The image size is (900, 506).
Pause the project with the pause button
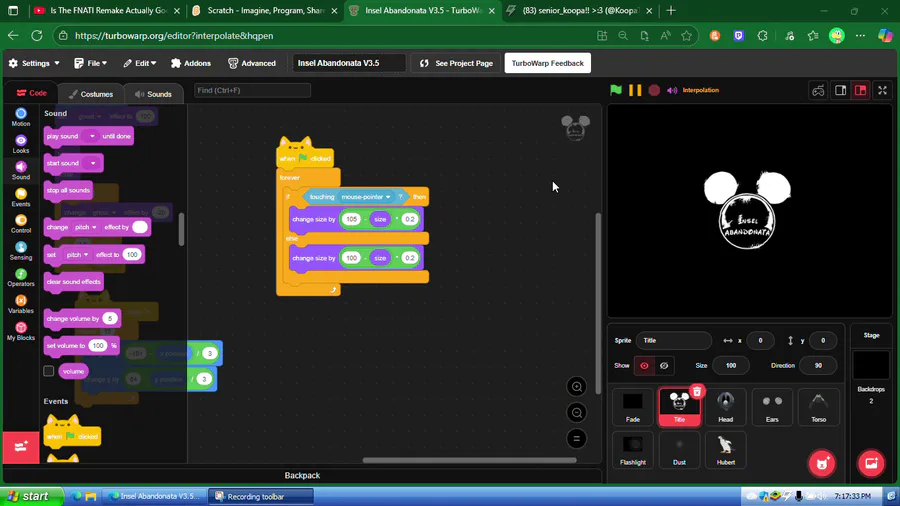pos(635,90)
